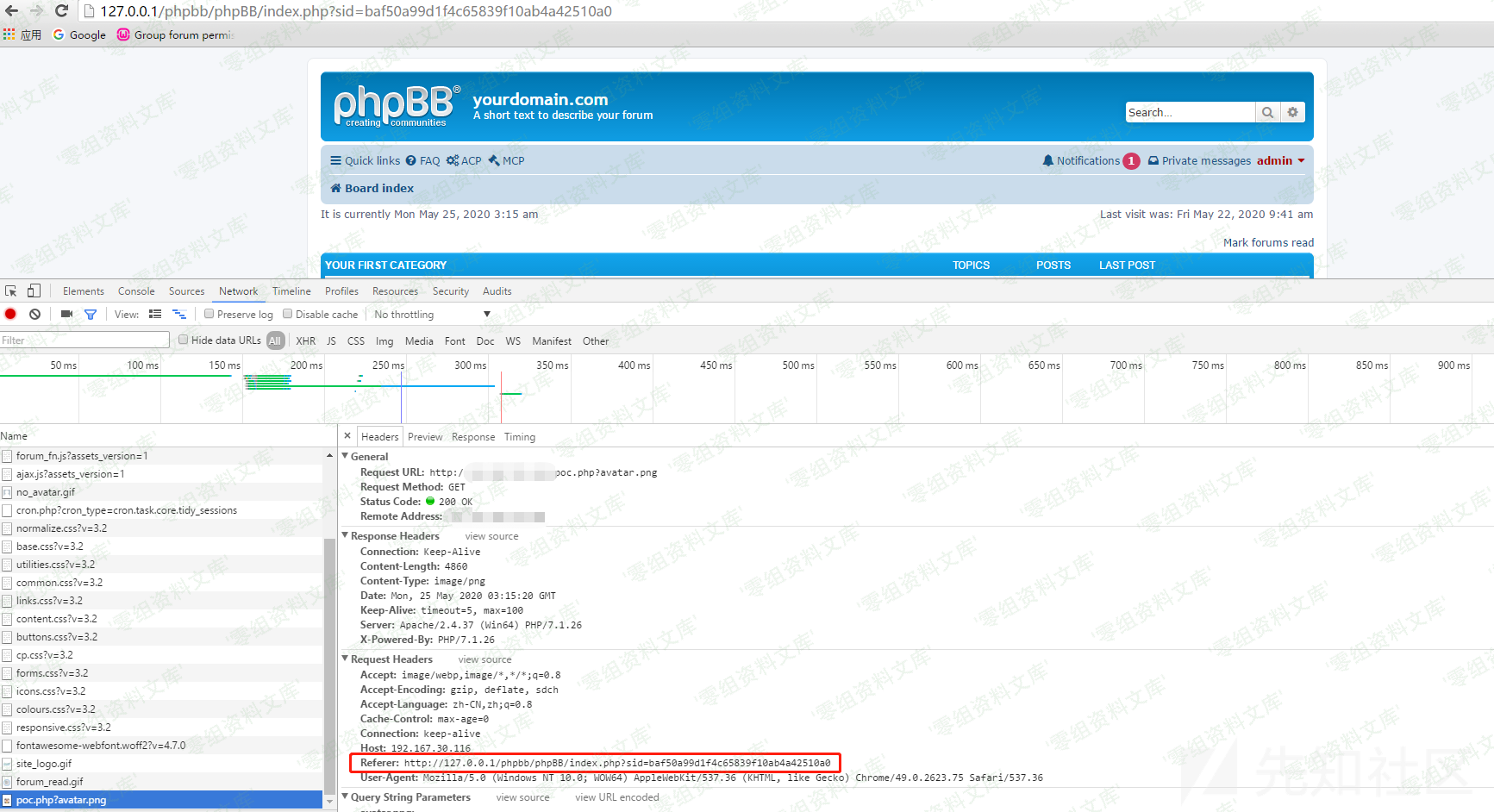Select the inspect element picker icon
Viewport: 1494px width, 812px height.
[11, 291]
